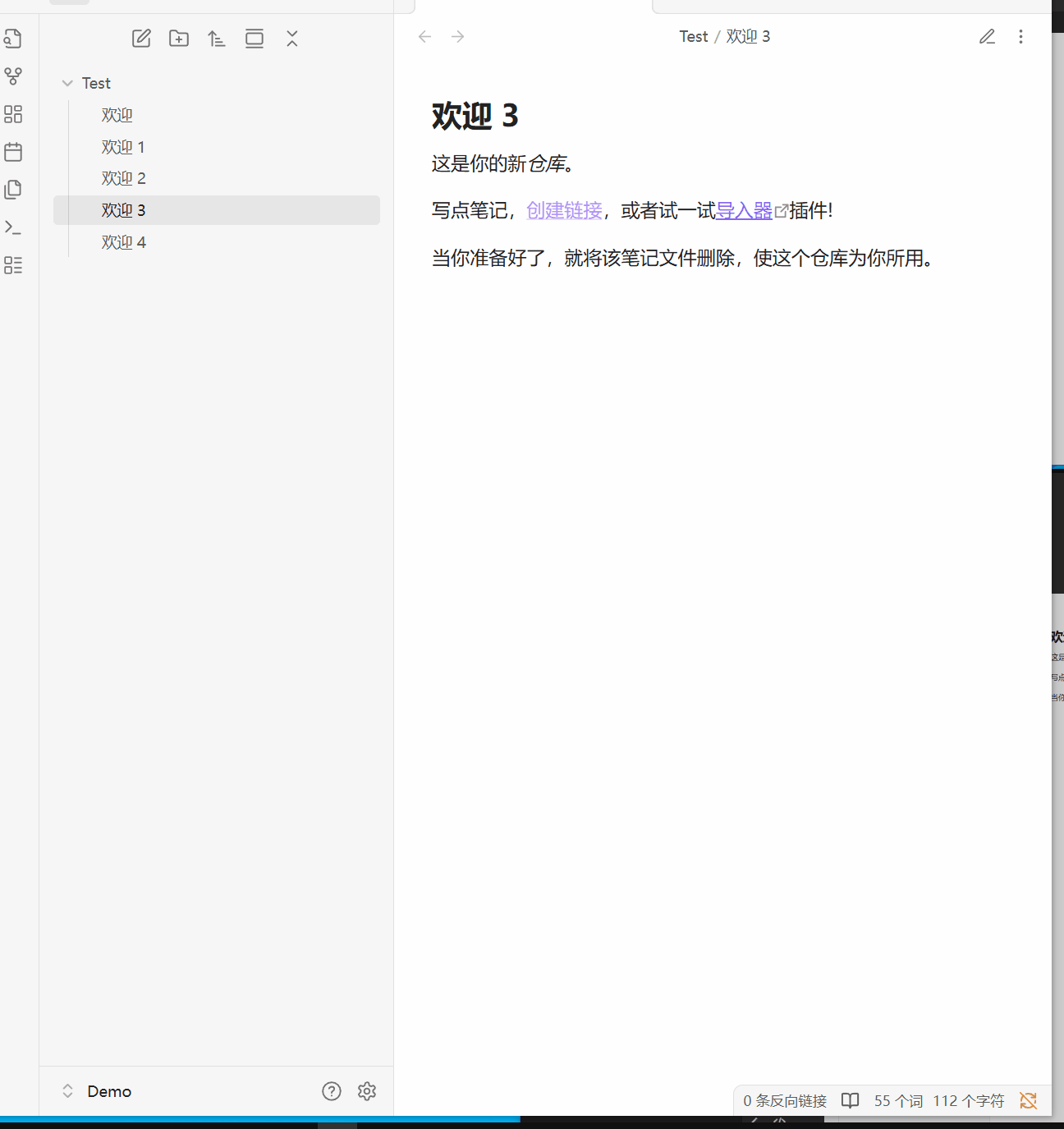
Task: Follow the 创建链接 link
Action: tap(564, 211)
